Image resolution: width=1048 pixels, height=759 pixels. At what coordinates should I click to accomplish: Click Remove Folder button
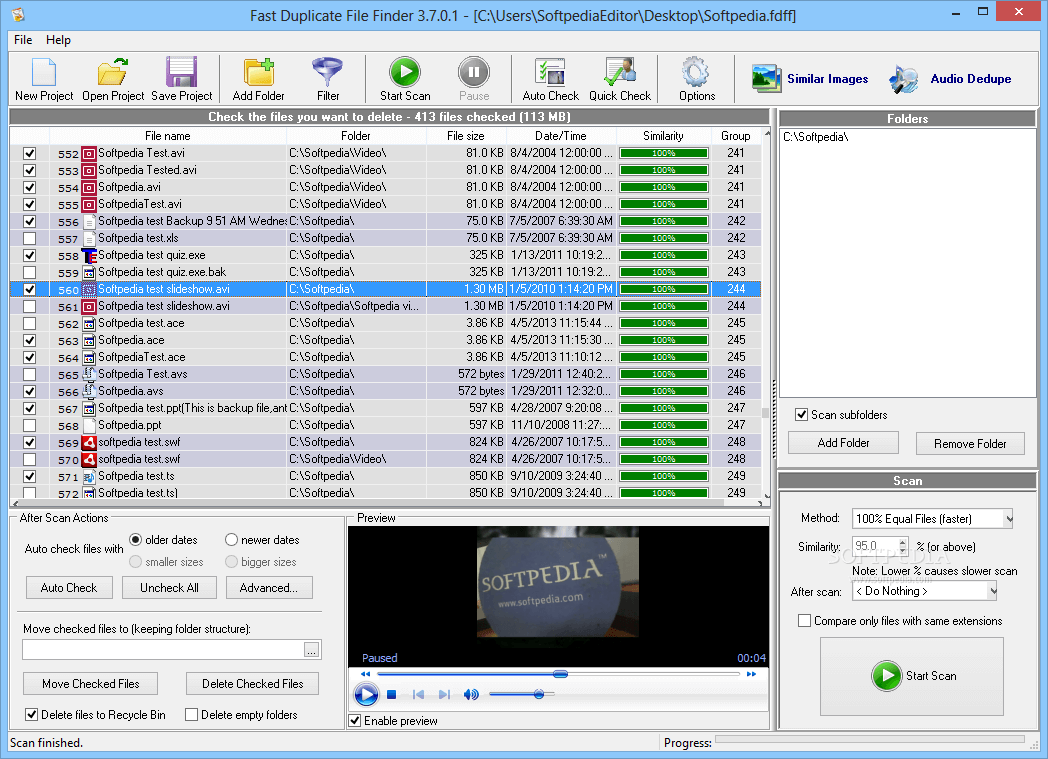(970, 444)
